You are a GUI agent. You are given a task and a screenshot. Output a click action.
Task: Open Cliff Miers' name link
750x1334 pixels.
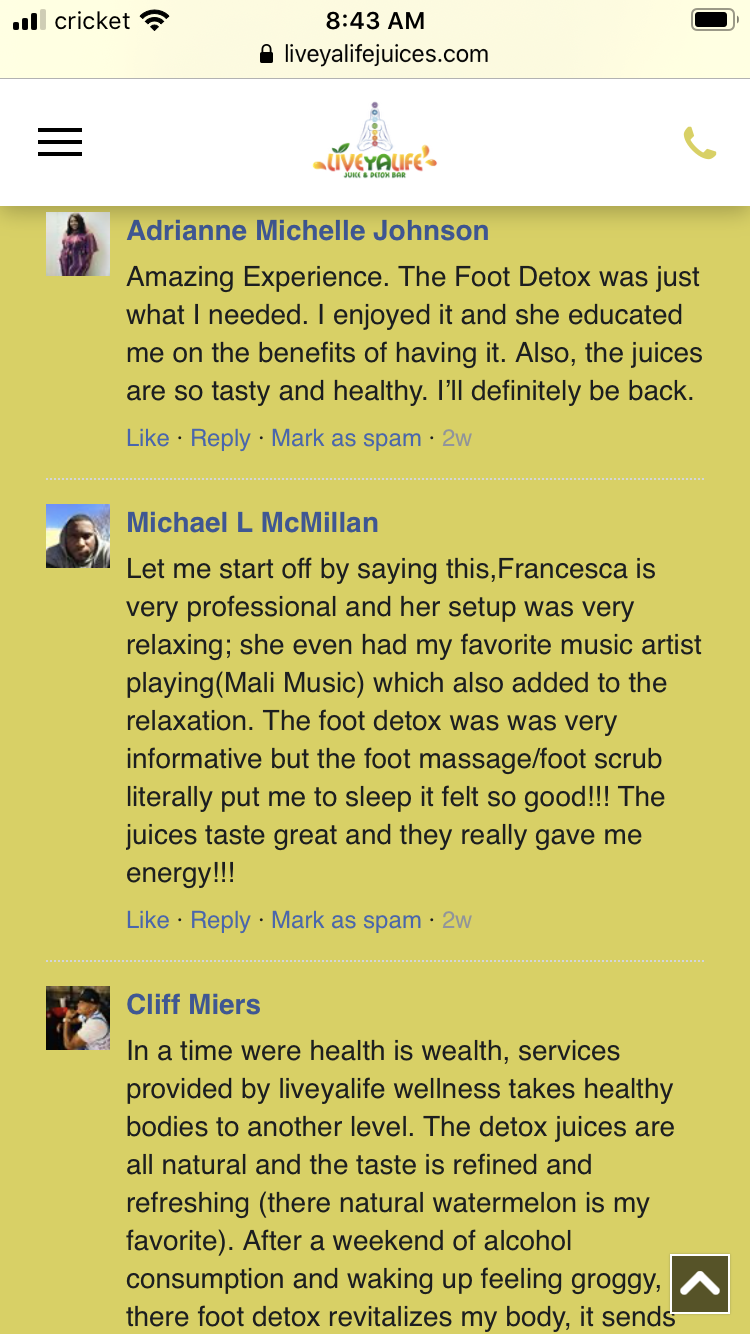pos(193,1005)
